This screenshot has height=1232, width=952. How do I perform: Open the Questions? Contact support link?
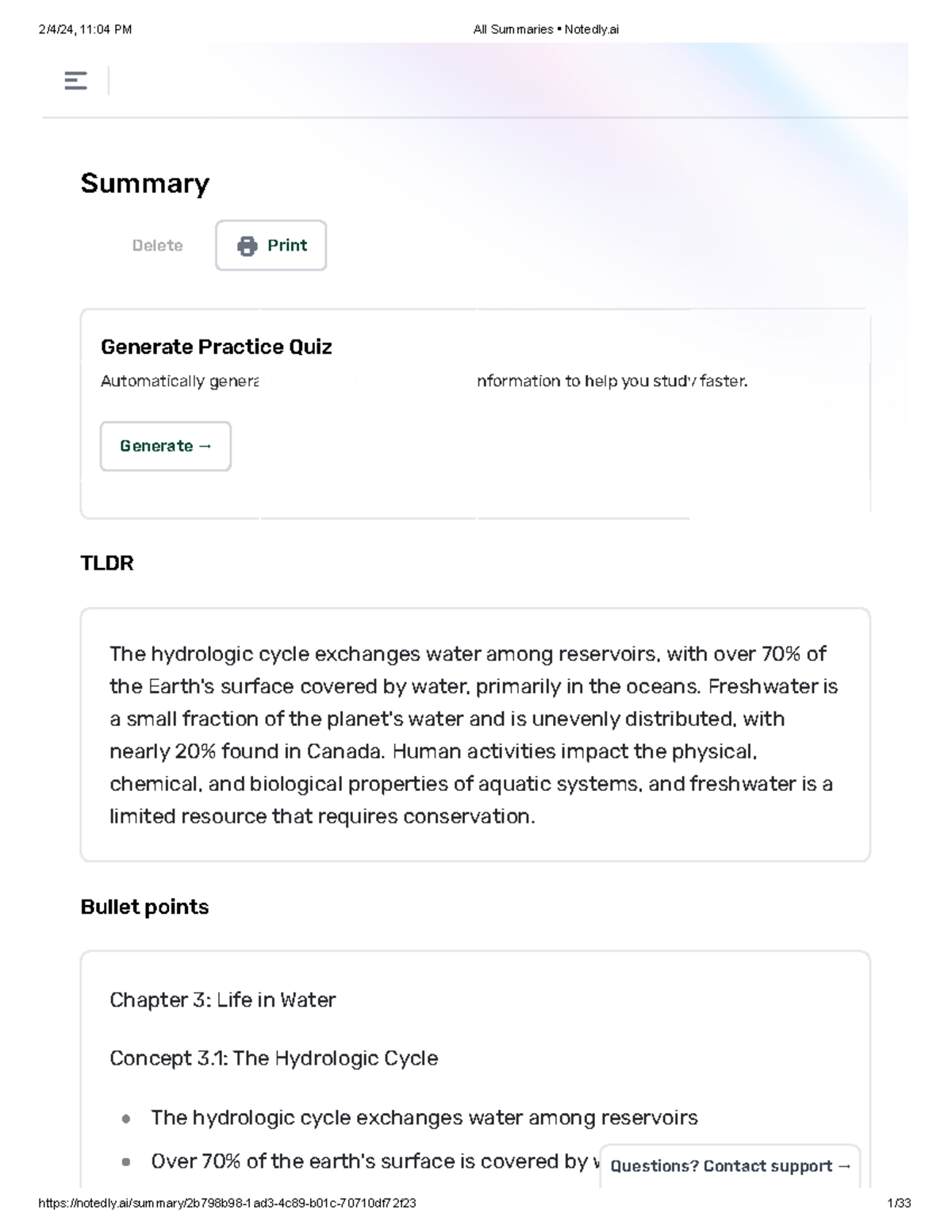click(x=730, y=1166)
